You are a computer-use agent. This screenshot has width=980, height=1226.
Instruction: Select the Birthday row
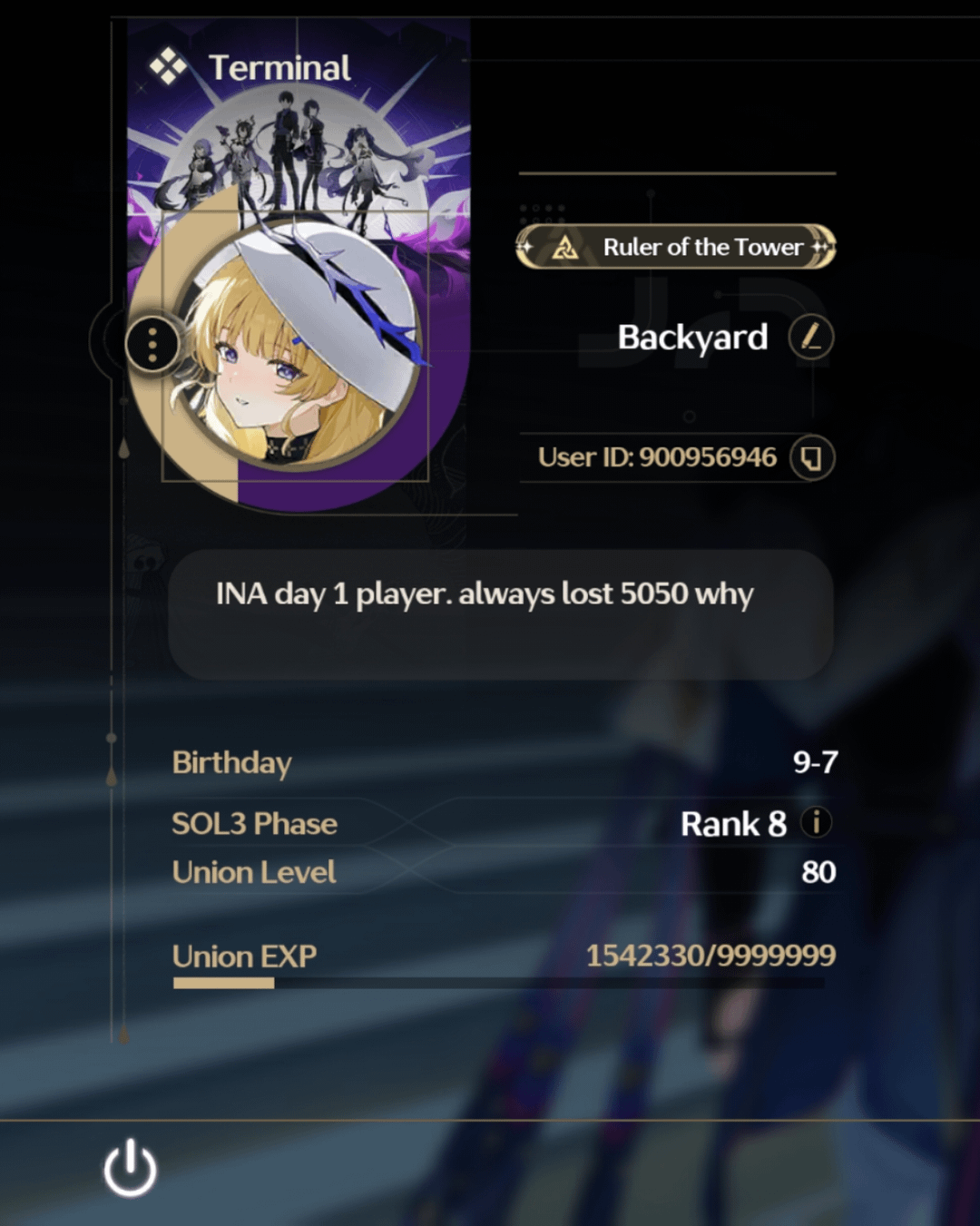coord(505,762)
